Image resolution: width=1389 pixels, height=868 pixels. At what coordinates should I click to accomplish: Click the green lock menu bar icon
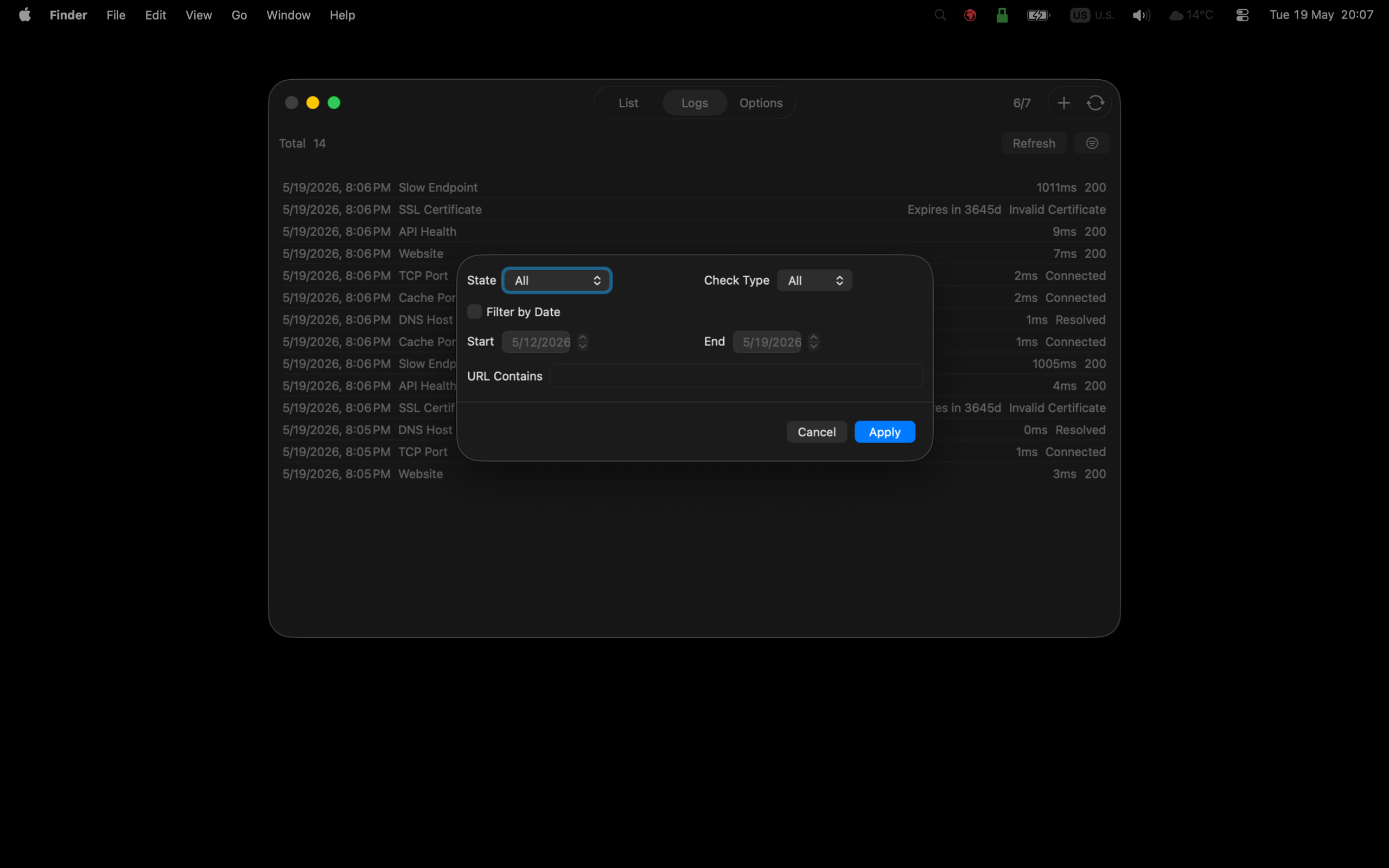1002,15
